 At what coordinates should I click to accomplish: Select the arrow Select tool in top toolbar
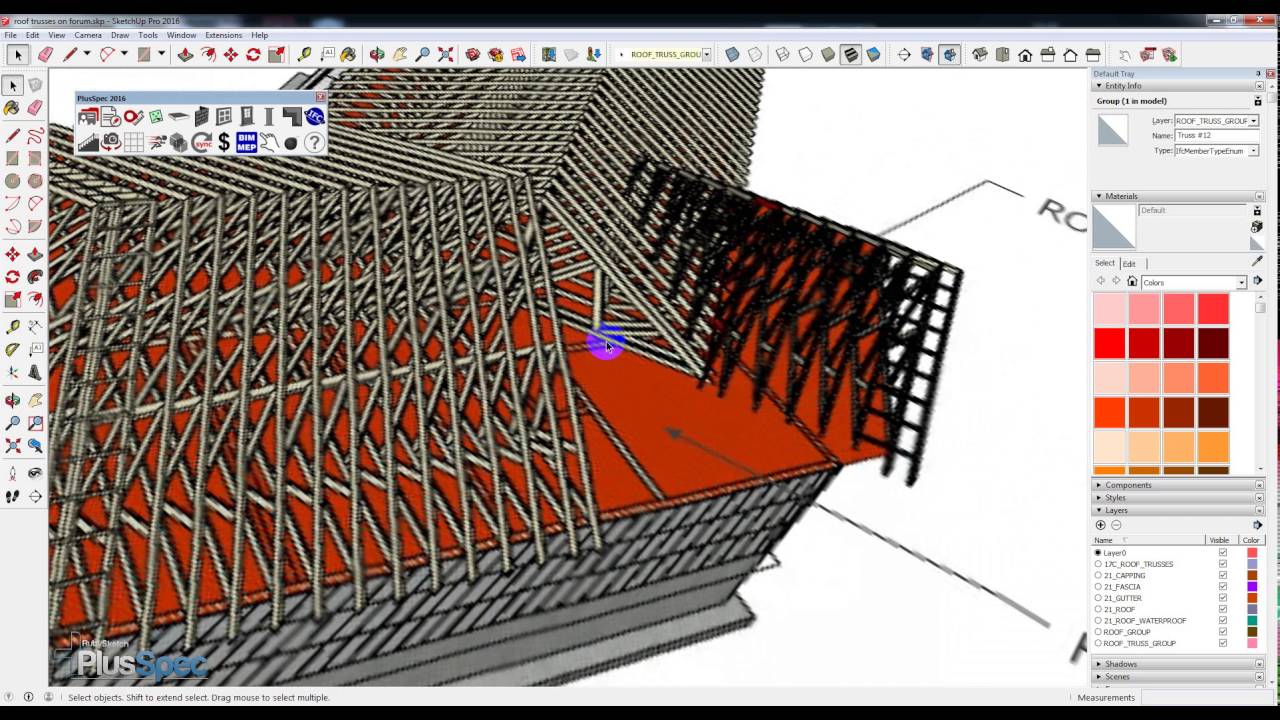(18, 55)
